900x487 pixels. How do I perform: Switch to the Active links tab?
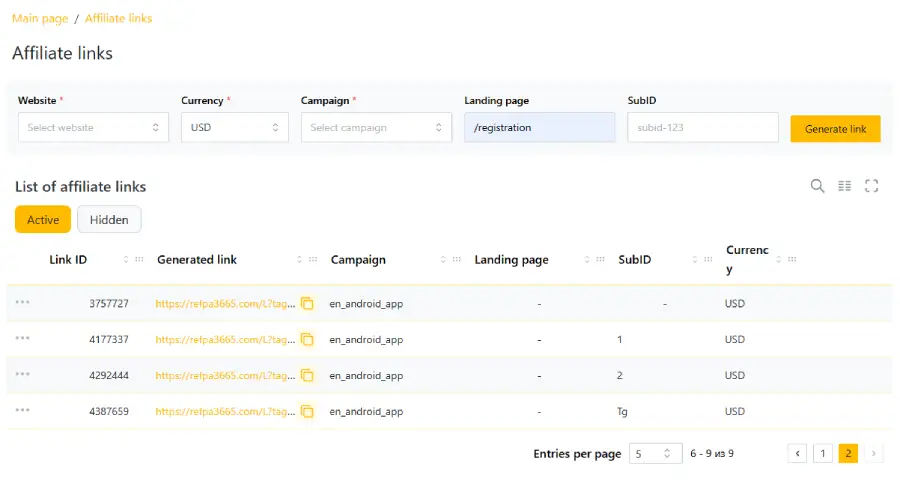[43, 219]
